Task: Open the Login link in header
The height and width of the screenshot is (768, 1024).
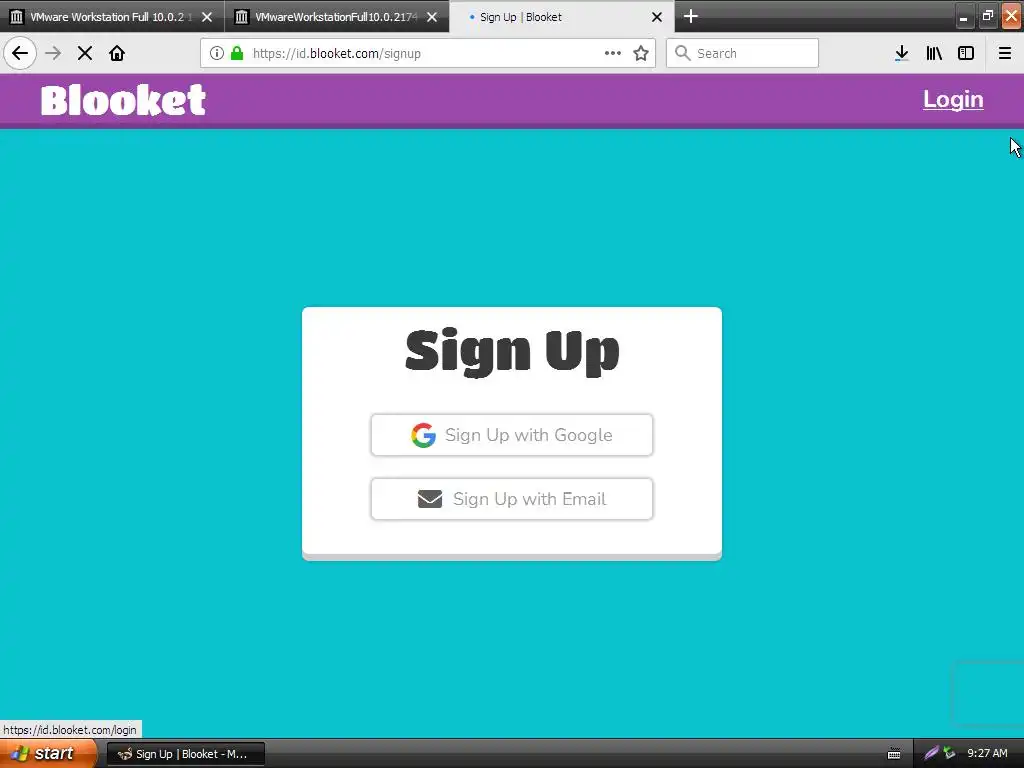Action: pyautogui.click(x=953, y=99)
